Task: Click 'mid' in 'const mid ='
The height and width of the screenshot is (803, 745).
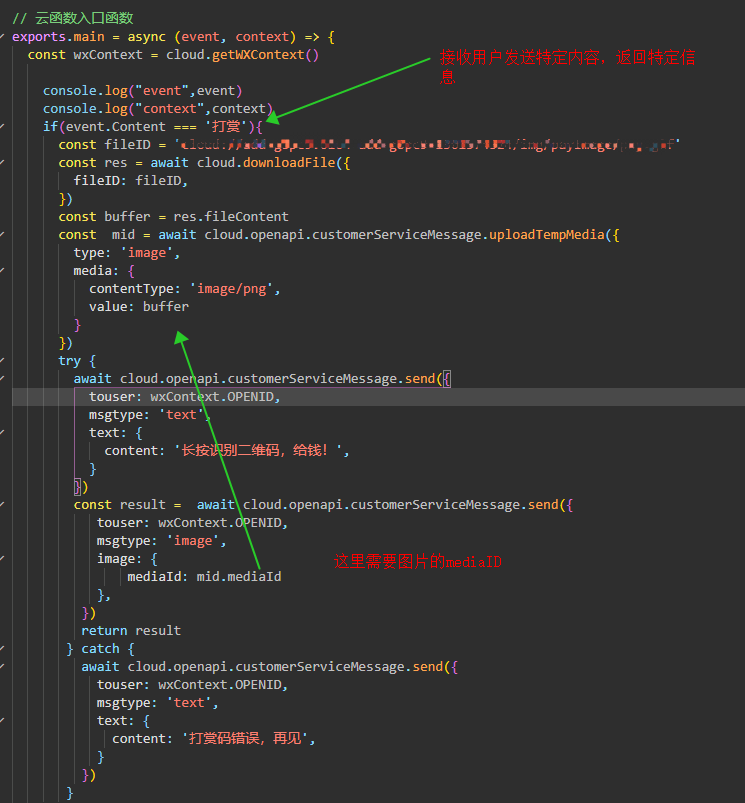Action: 123,235
